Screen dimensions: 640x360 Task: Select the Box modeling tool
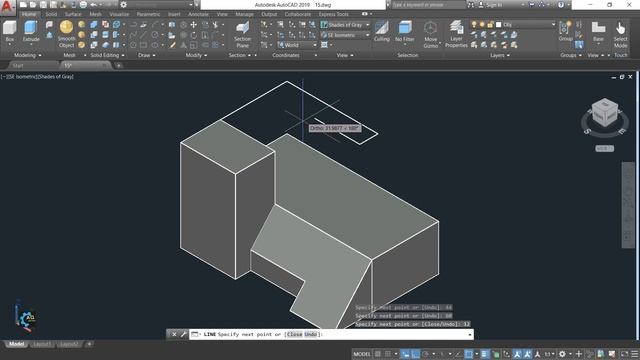[9, 31]
